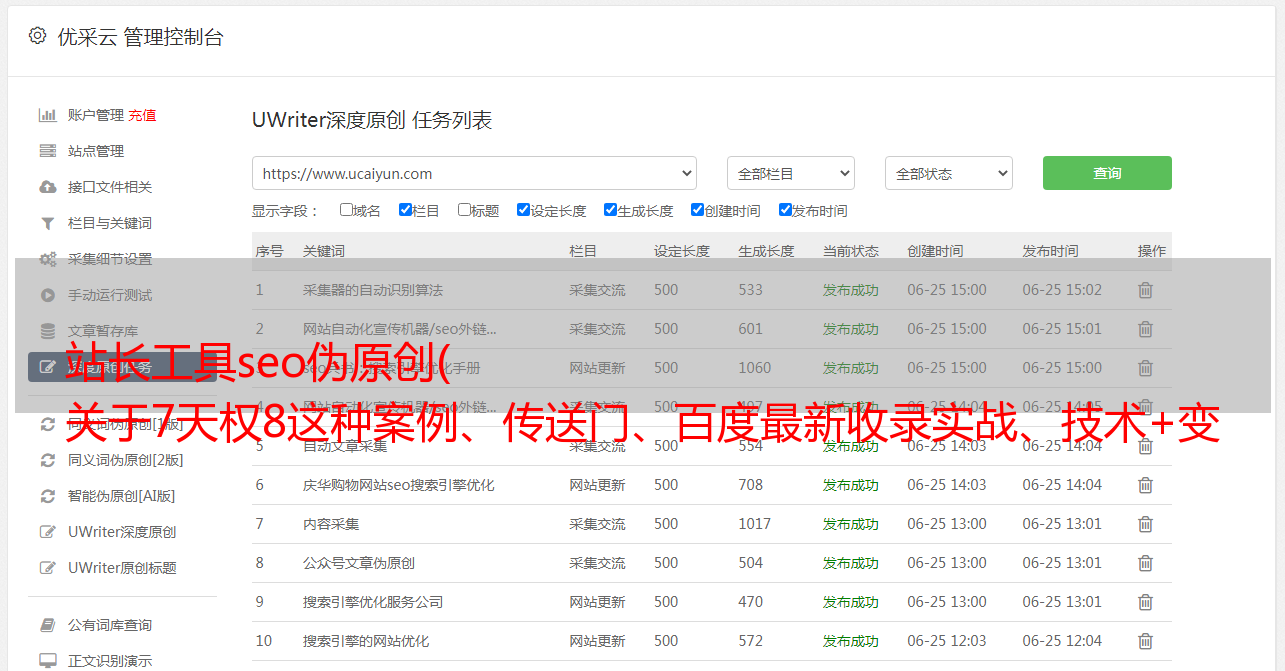Image resolution: width=1285 pixels, height=671 pixels.
Task: Click the 优采云 管理控制台 header title
Action: [x=140, y=37]
